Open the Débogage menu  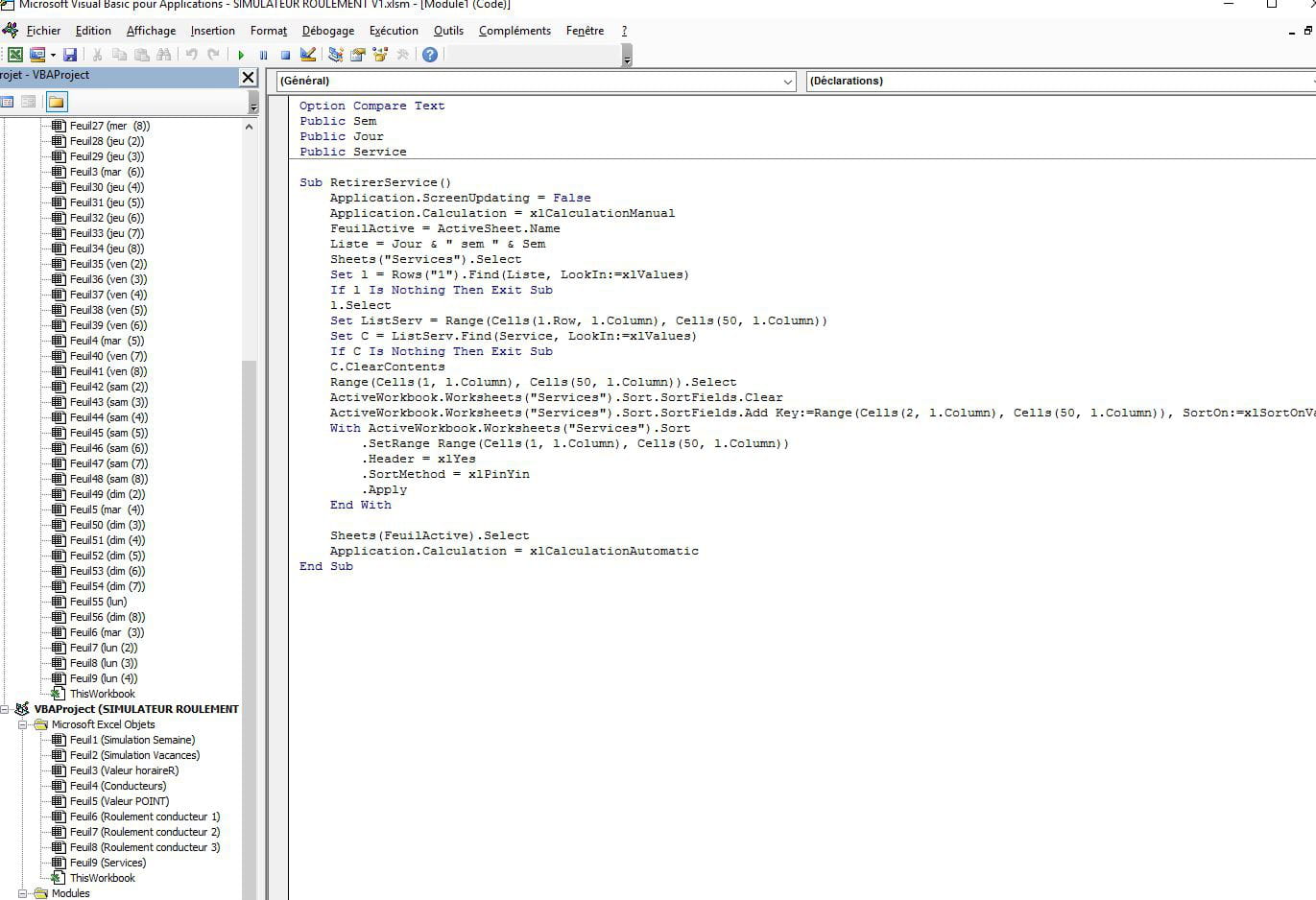pos(327,31)
